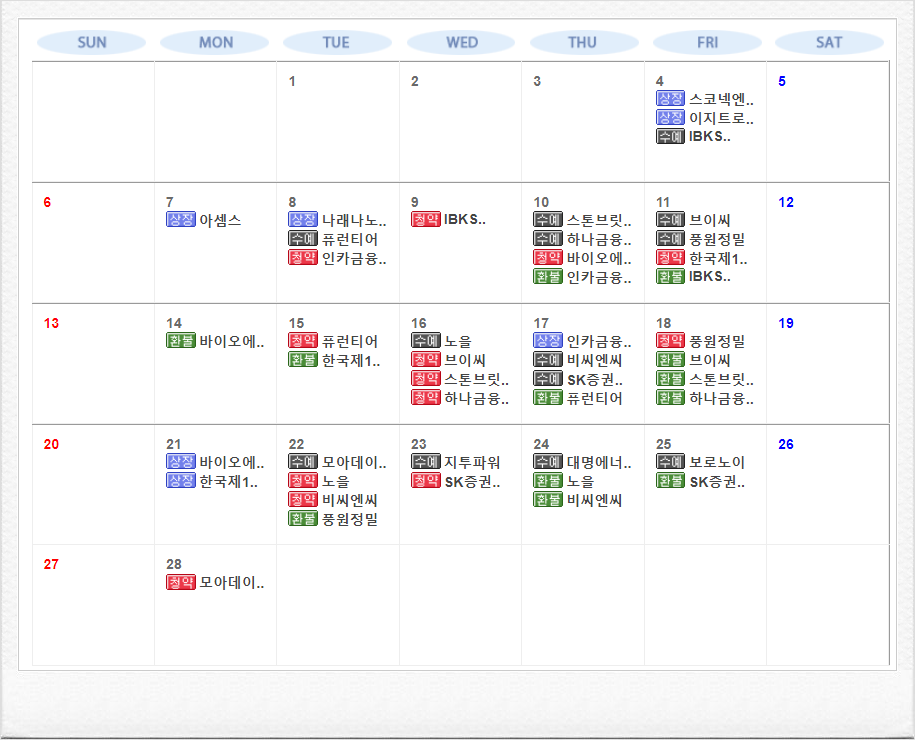
Task: Click the 수예 tag for 스톤브릿.. on day 10
Action: point(547,219)
